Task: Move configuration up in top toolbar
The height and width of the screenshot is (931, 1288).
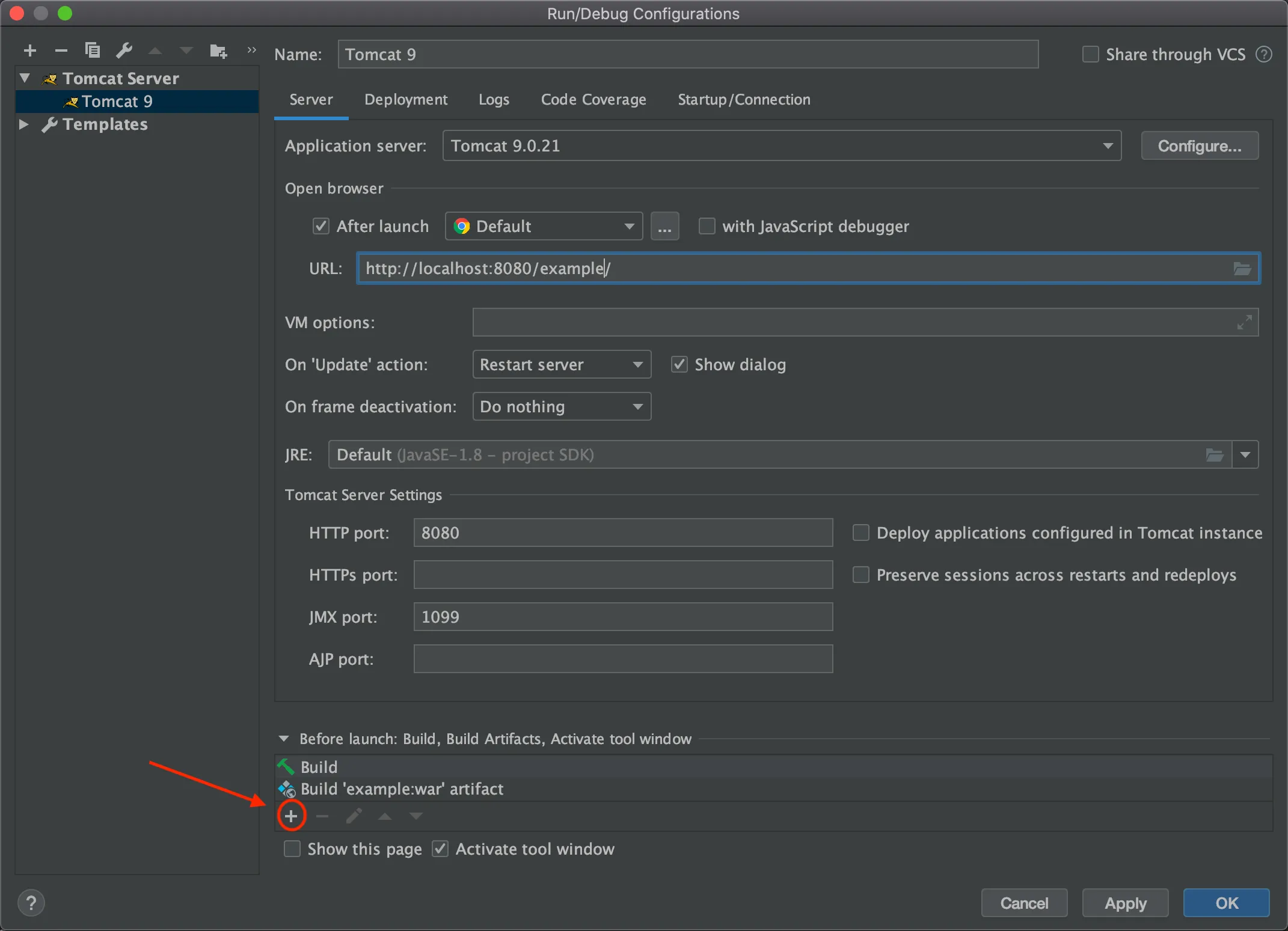Action: pyautogui.click(x=155, y=50)
